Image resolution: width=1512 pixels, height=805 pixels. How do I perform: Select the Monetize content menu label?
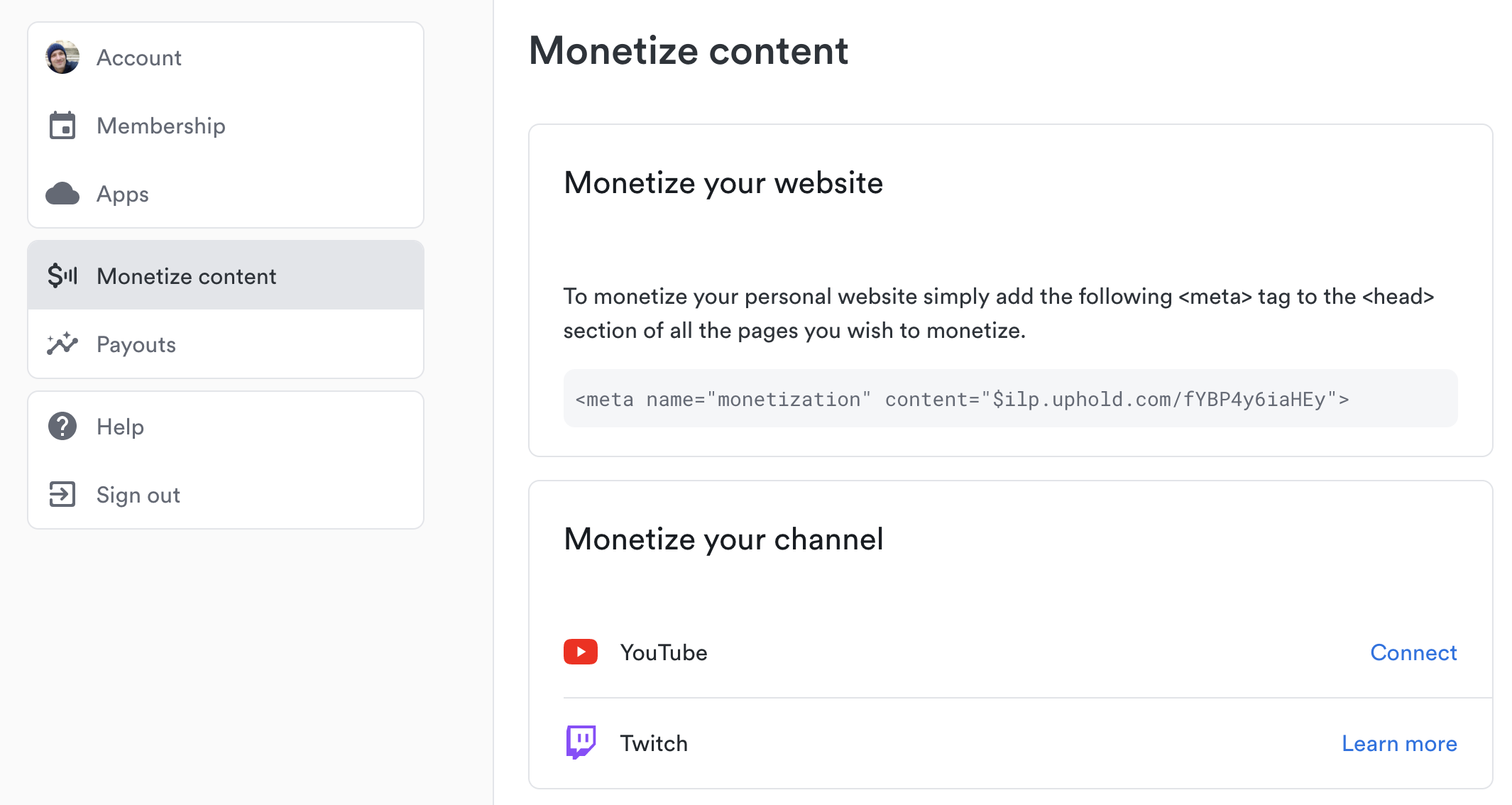point(187,276)
